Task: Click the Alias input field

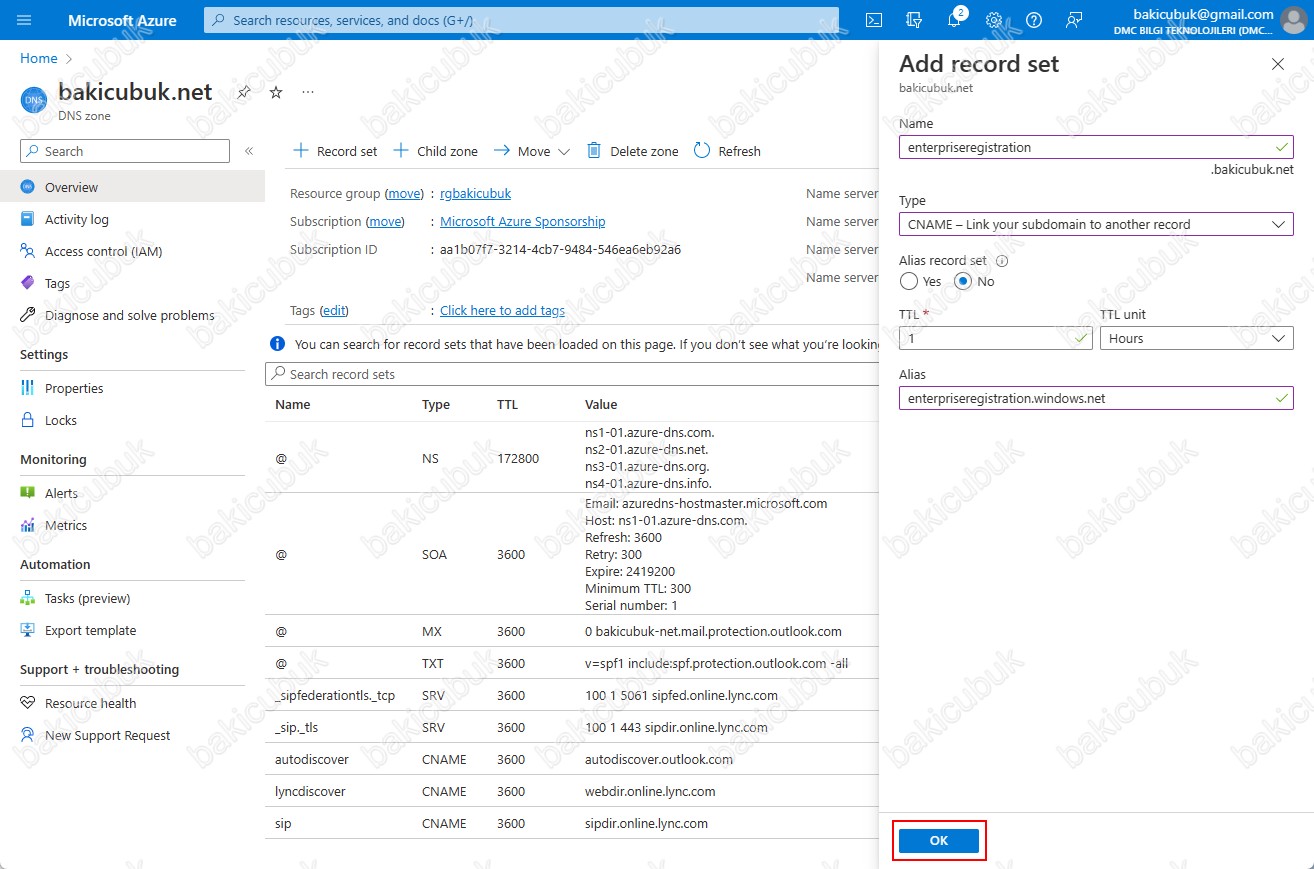Action: coord(1096,398)
